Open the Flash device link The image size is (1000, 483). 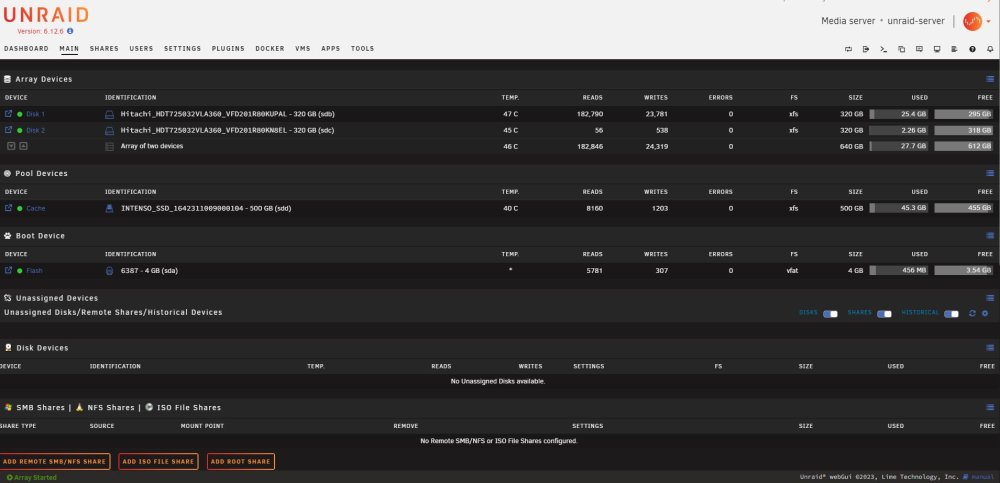(x=34, y=271)
